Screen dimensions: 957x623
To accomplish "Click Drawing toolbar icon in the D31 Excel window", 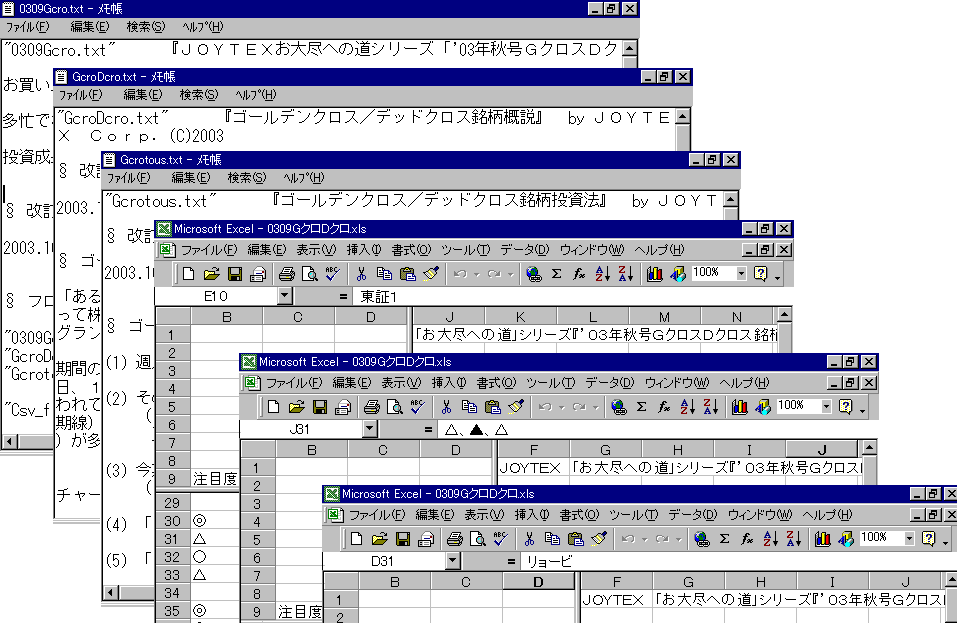I will pyautogui.click(x=845, y=539).
